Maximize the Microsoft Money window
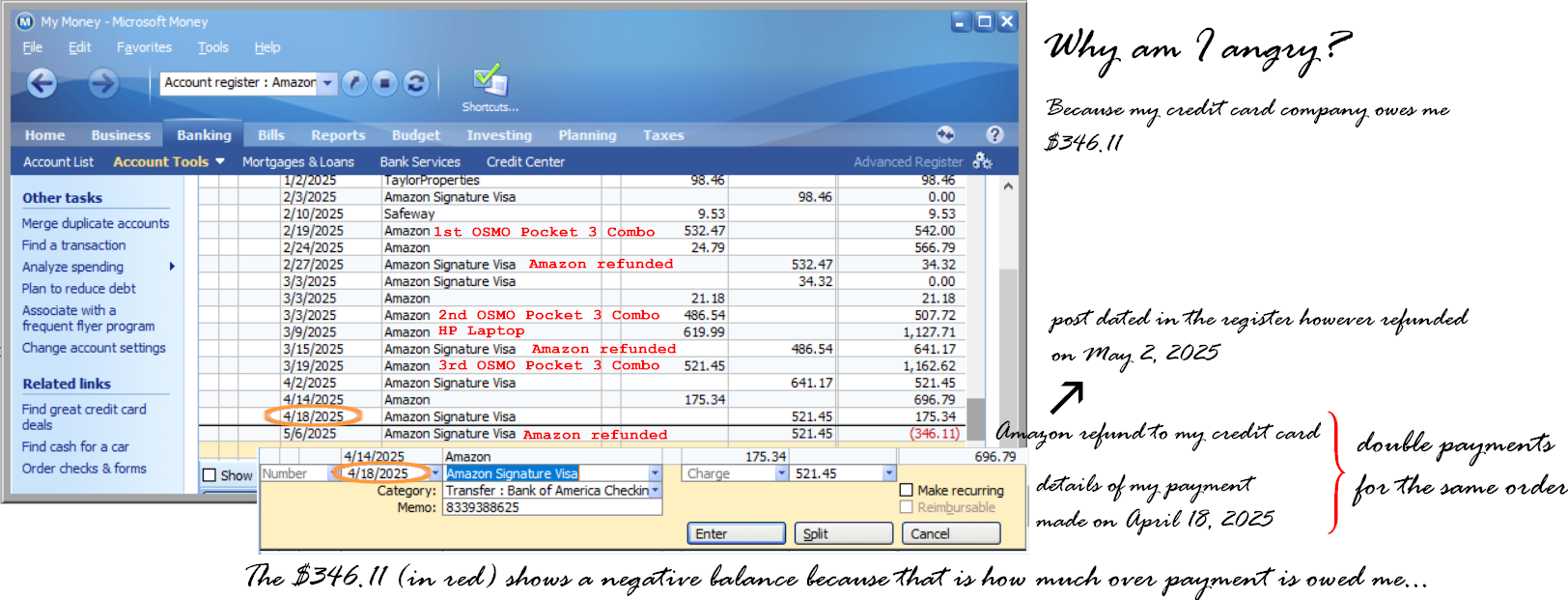 (984, 21)
